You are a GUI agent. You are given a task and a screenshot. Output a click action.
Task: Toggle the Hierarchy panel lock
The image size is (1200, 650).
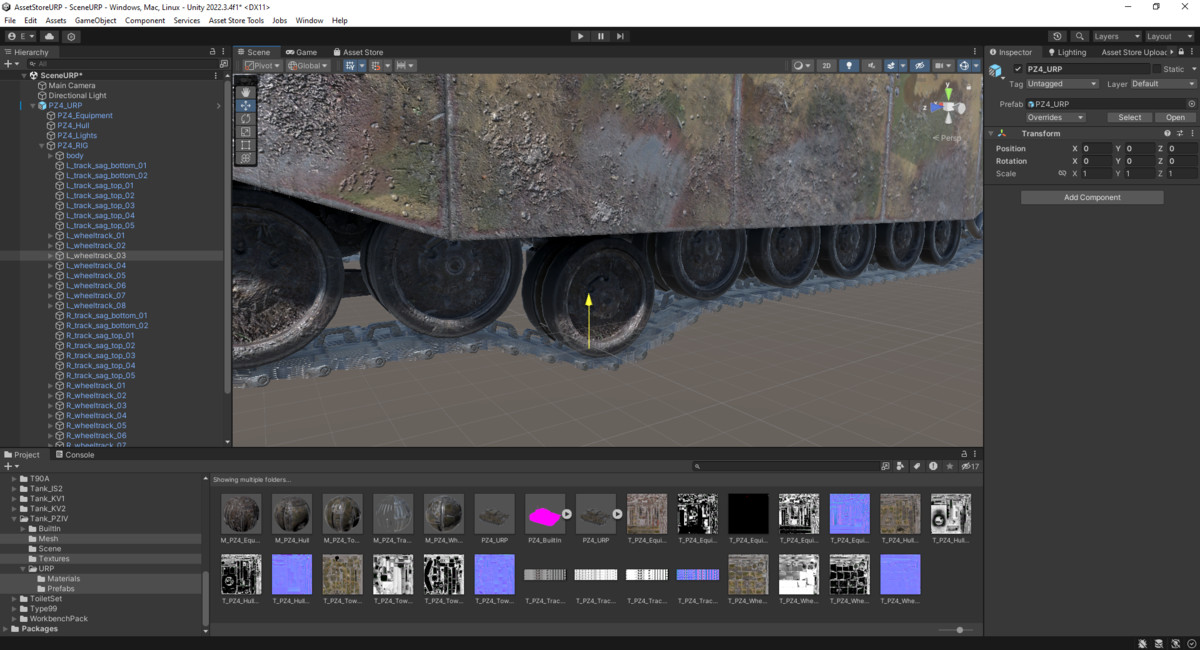point(212,52)
